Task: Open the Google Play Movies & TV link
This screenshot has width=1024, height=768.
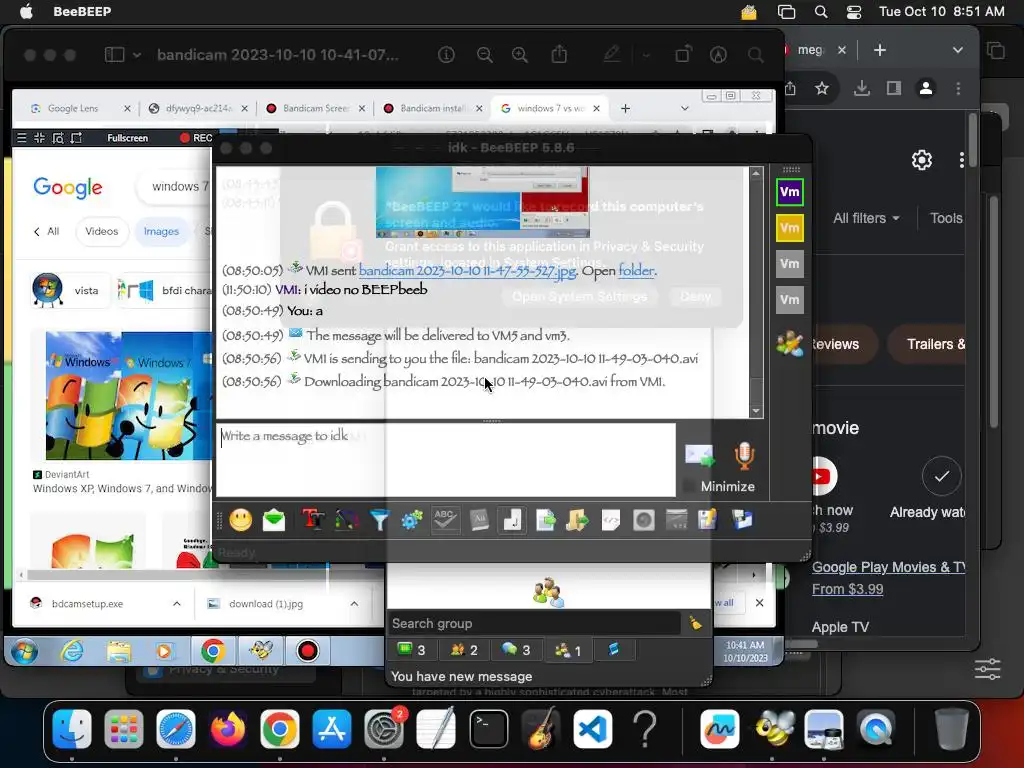Action: tap(888, 568)
